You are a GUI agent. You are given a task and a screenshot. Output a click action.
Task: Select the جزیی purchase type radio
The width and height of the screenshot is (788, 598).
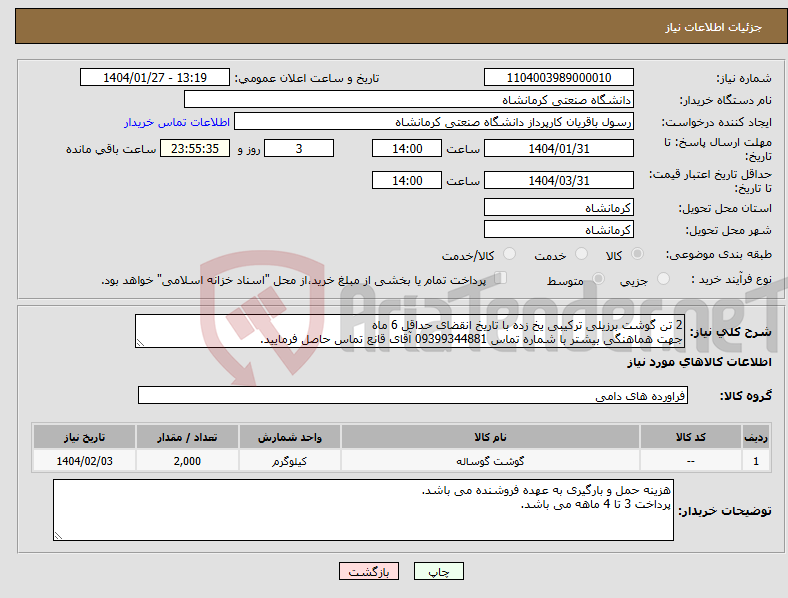coord(663,279)
